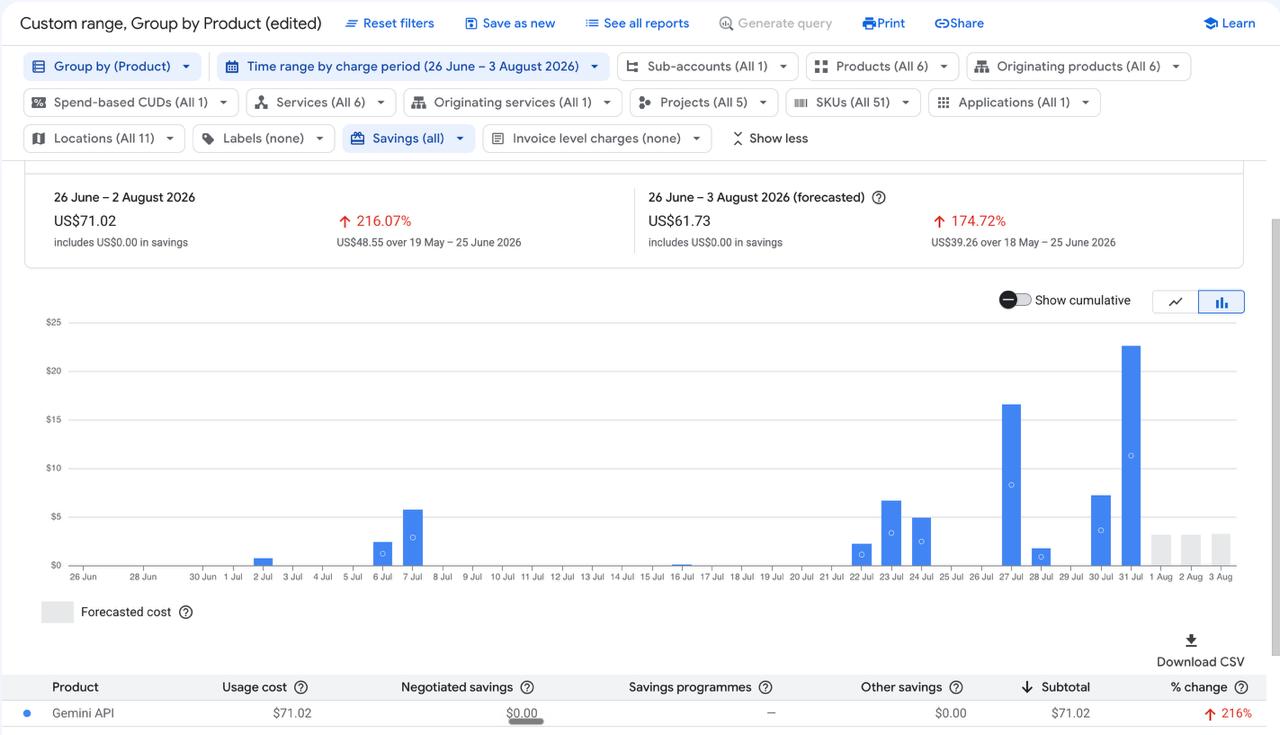Click Save as new

coord(510,23)
